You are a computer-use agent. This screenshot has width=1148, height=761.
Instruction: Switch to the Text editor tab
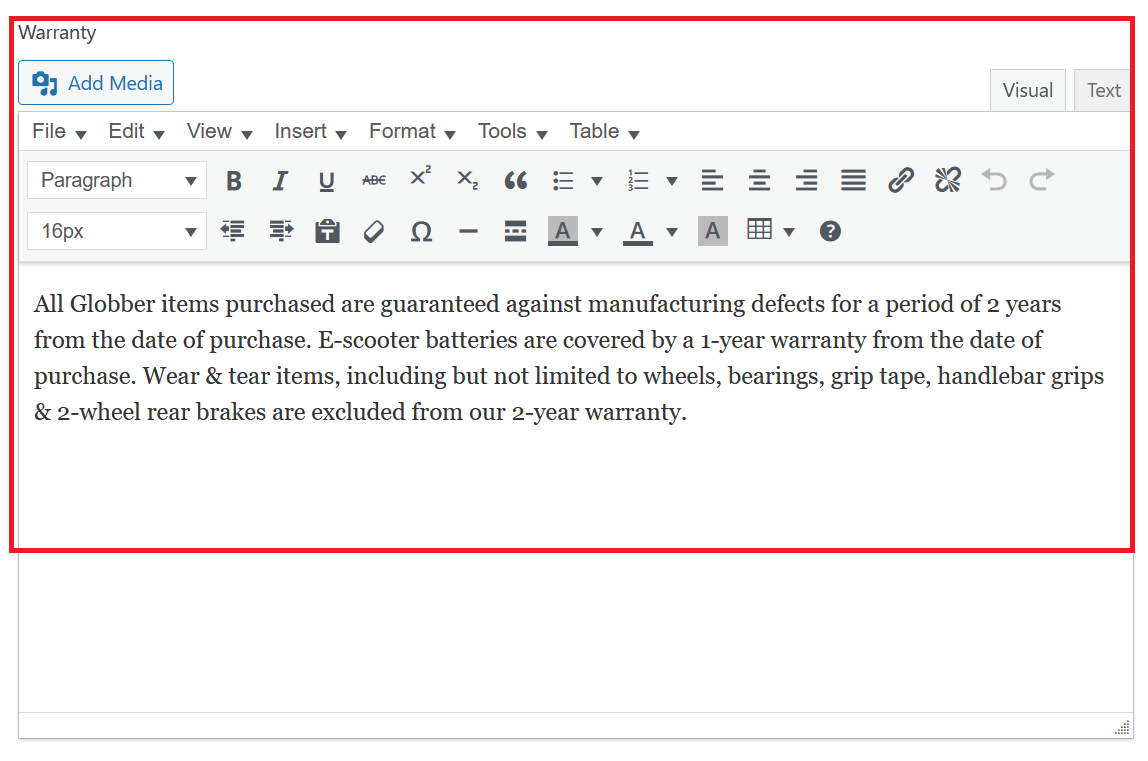pyautogui.click(x=1103, y=90)
